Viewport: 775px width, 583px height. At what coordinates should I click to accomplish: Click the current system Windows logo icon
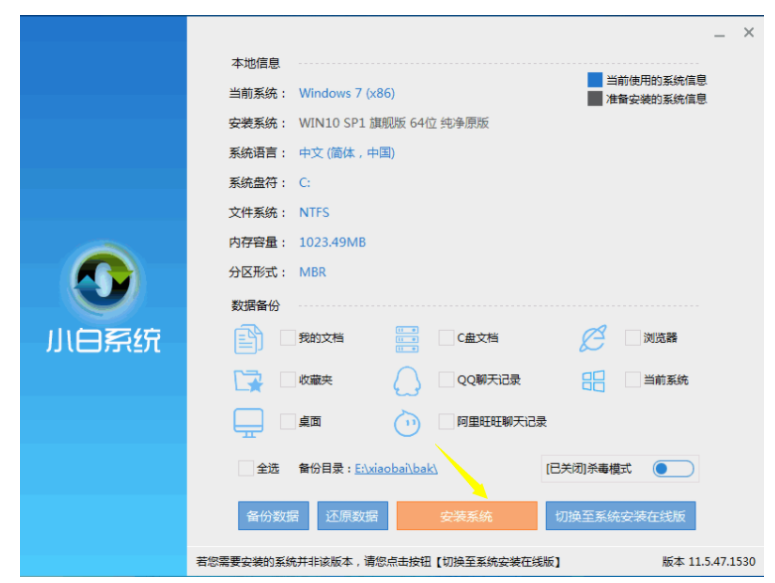[x=593, y=381]
